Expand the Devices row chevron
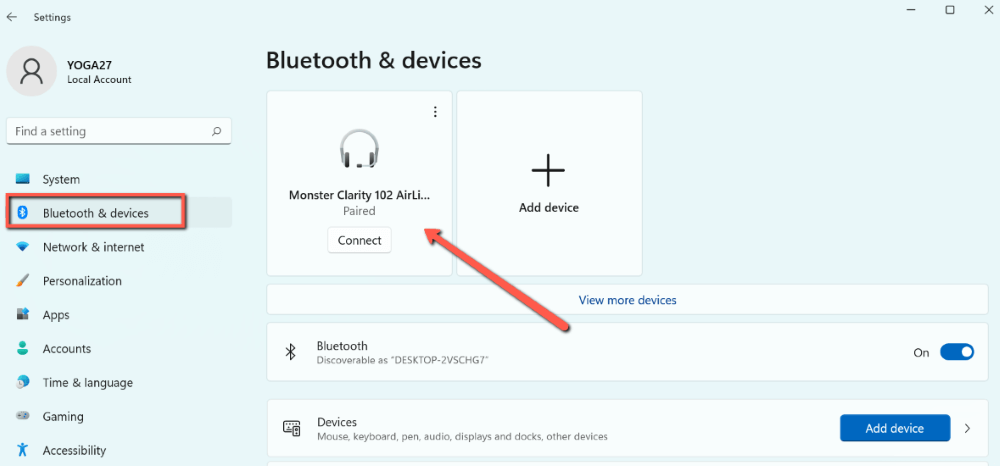Viewport: 1000px width, 466px height. (x=967, y=428)
